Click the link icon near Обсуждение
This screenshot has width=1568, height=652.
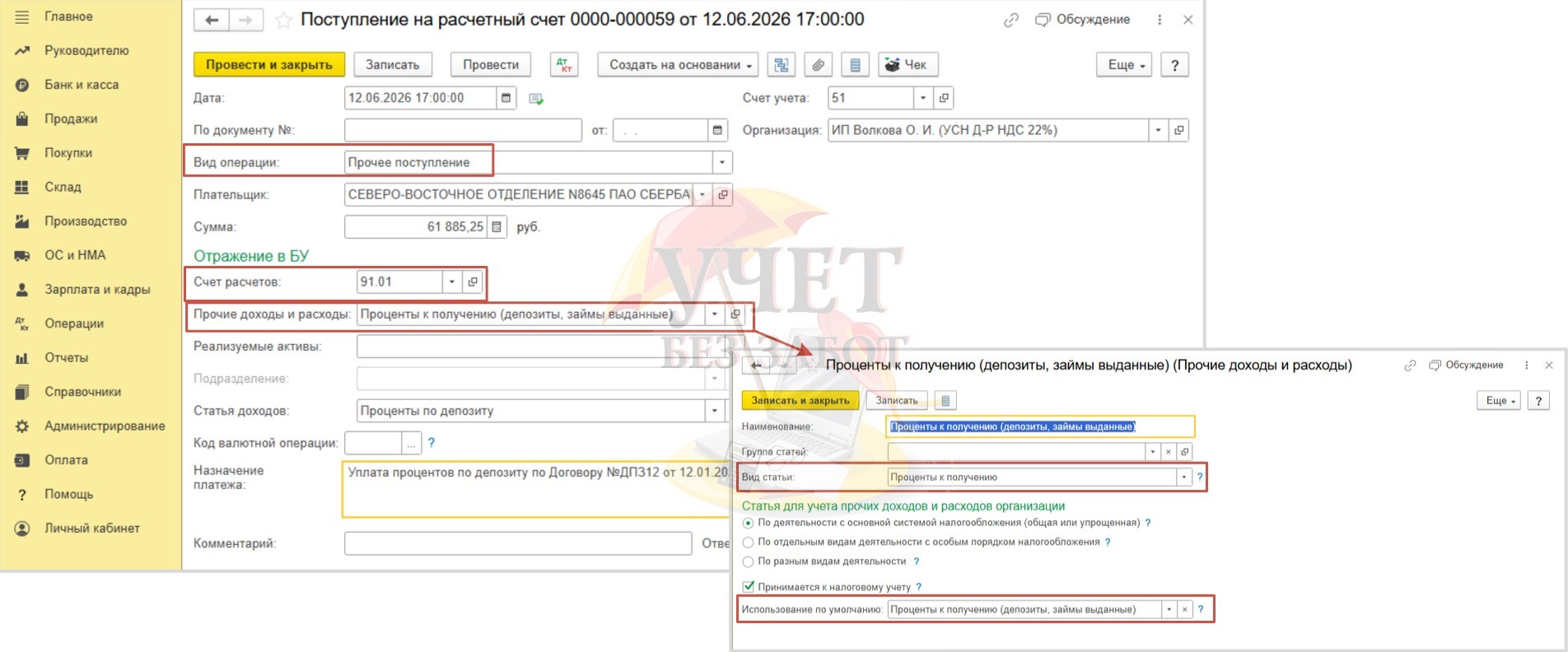[1010, 20]
